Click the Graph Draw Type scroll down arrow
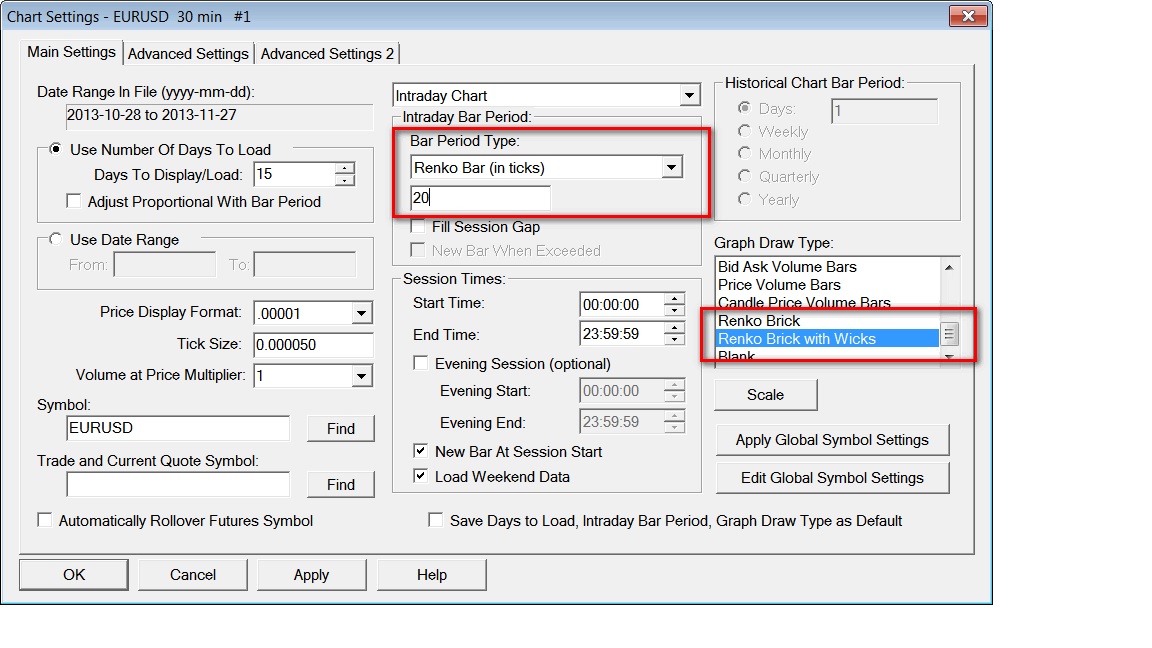 tap(948, 356)
